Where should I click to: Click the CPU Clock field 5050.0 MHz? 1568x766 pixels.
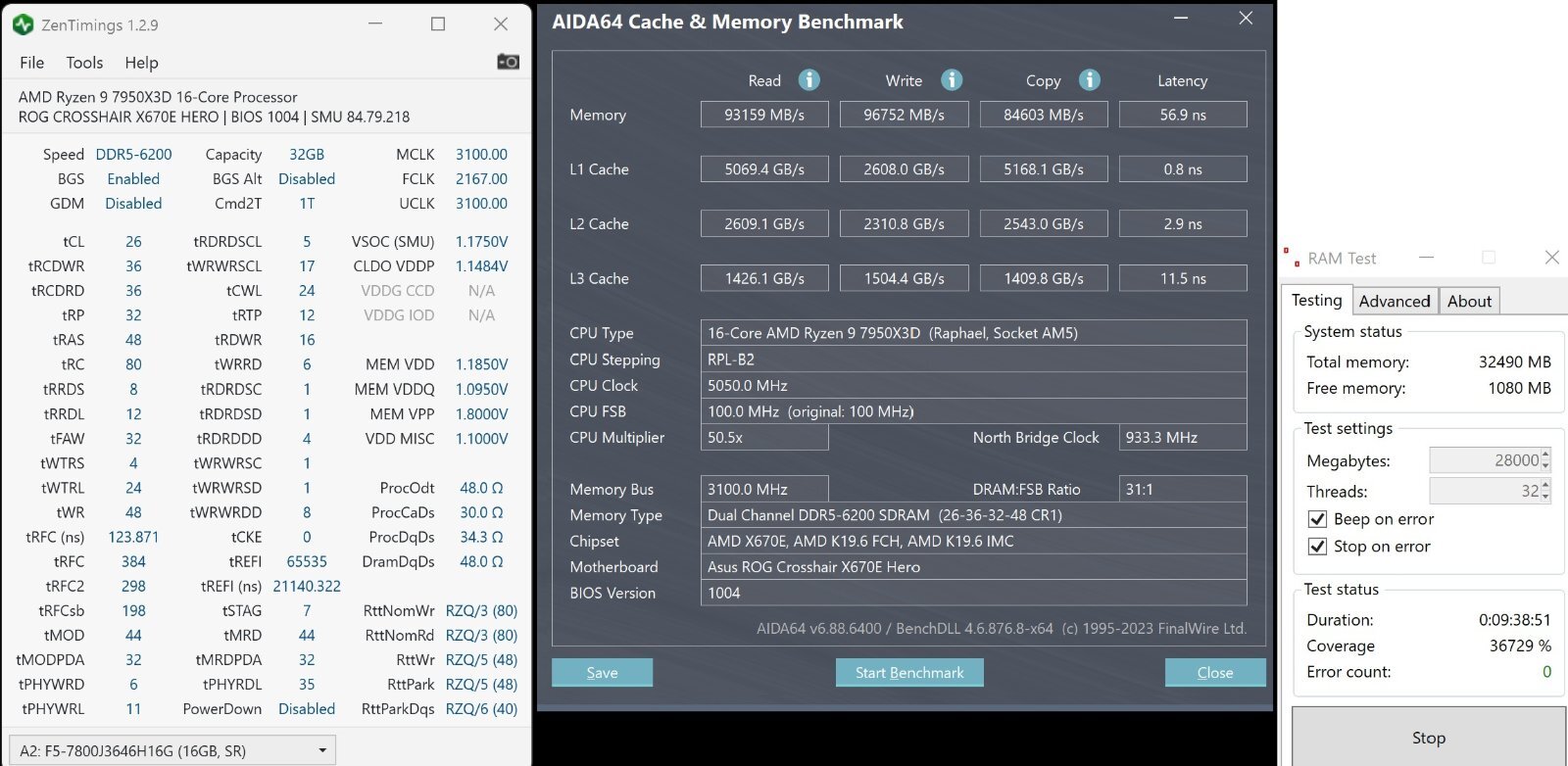click(974, 385)
